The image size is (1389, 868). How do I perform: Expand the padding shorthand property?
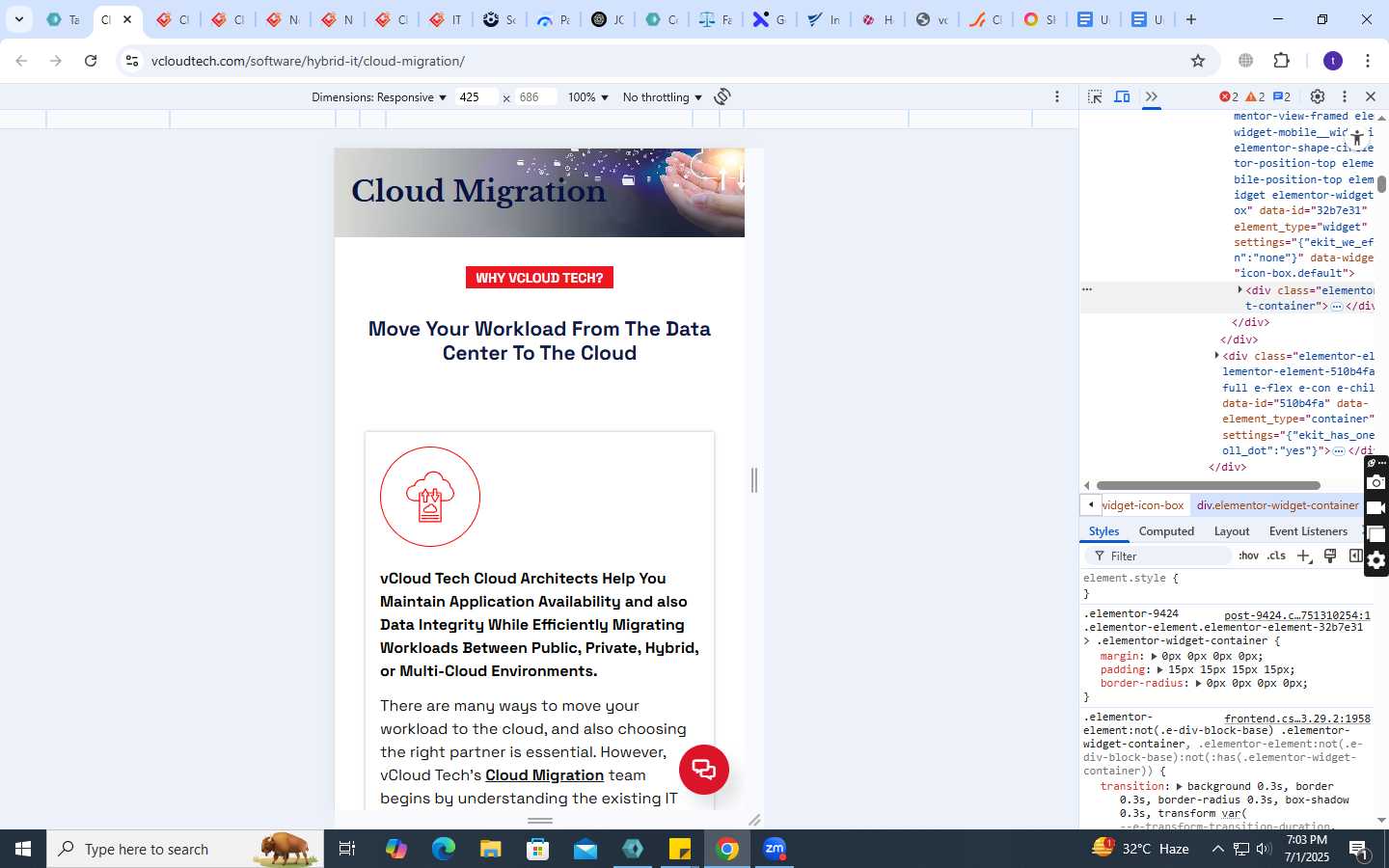(x=1161, y=669)
